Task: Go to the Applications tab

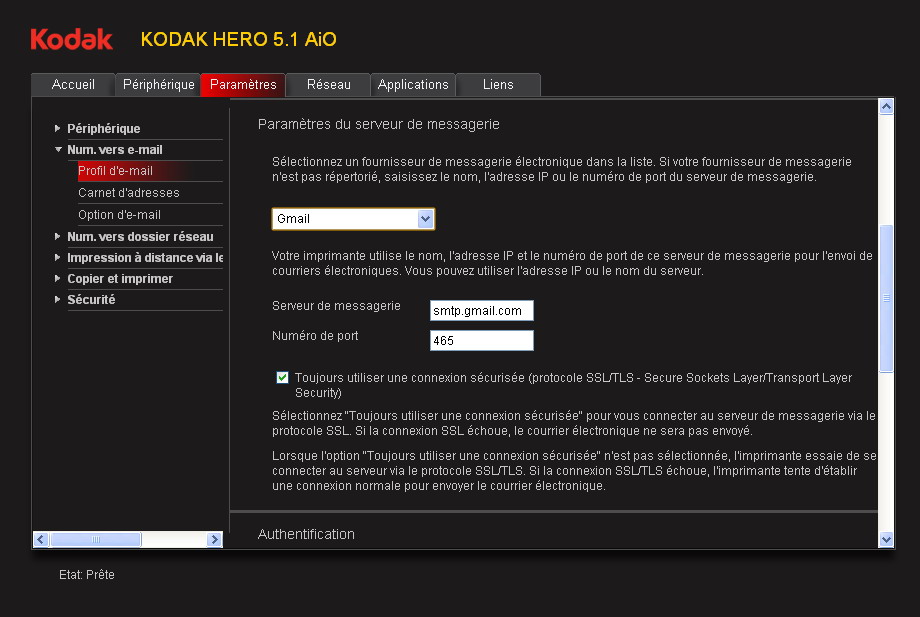Action: [x=413, y=85]
